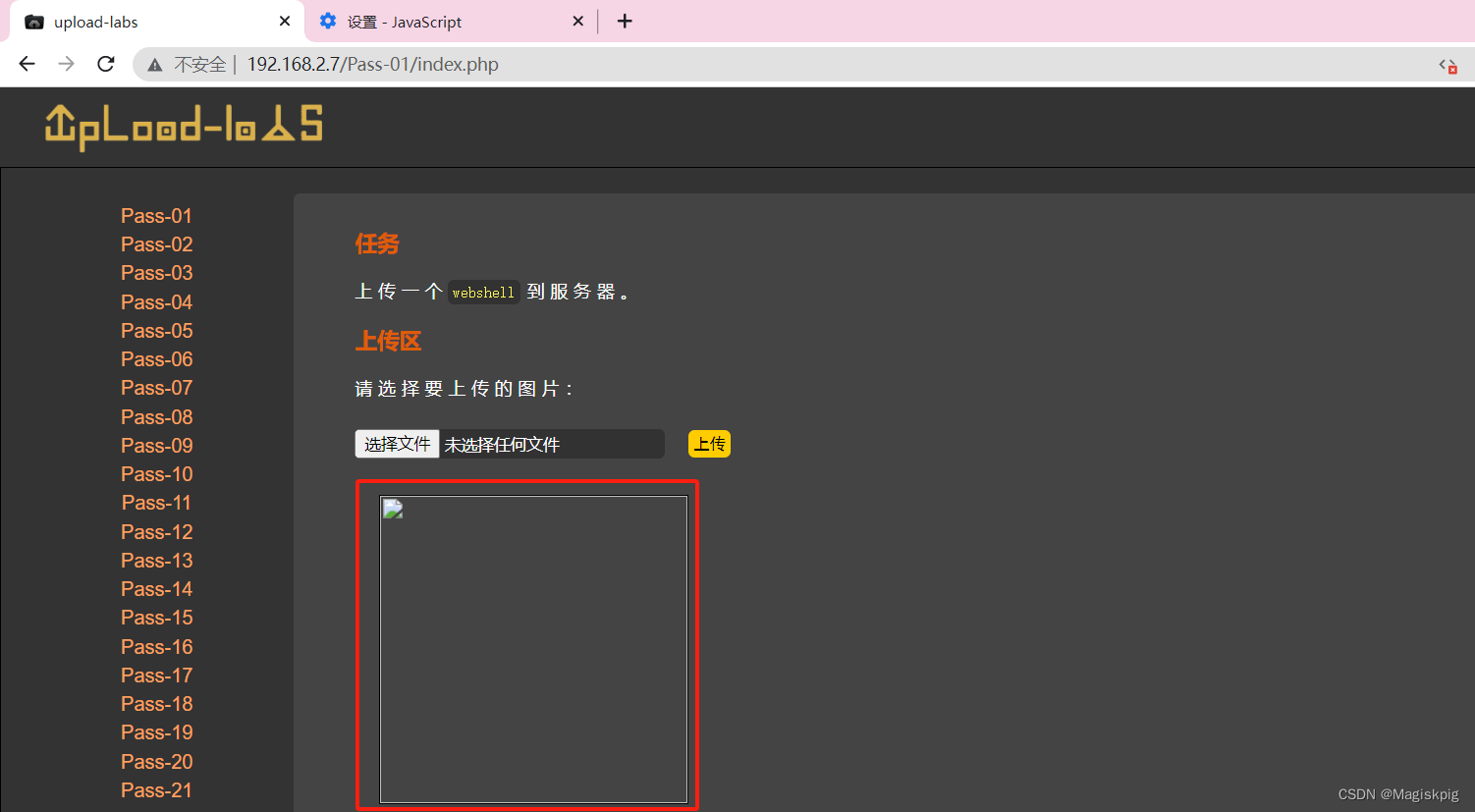Open the Pass-01 challenge link
Image resolution: width=1475 pixels, height=812 pixels.
click(x=155, y=215)
